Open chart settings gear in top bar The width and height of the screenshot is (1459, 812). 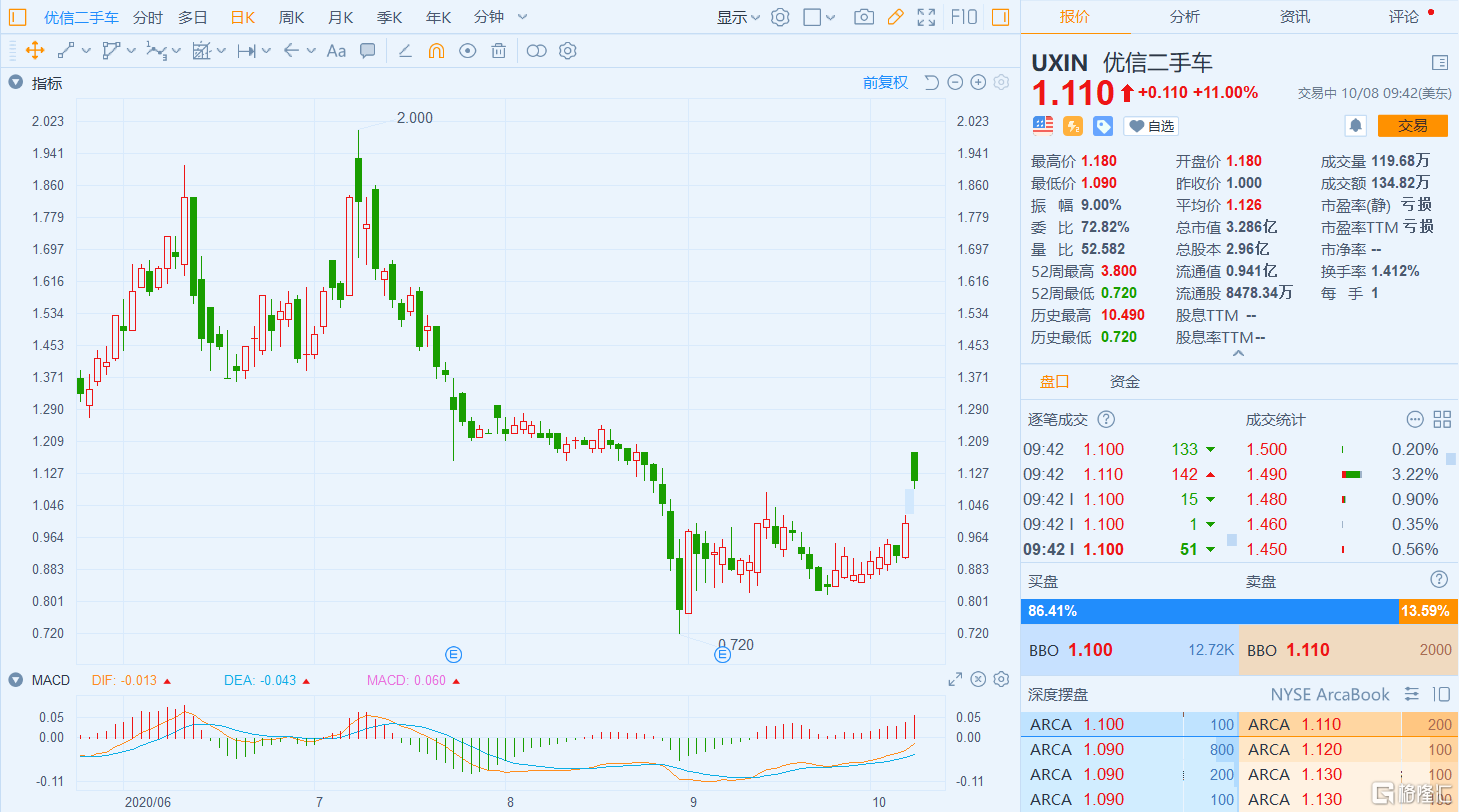click(x=780, y=17)
